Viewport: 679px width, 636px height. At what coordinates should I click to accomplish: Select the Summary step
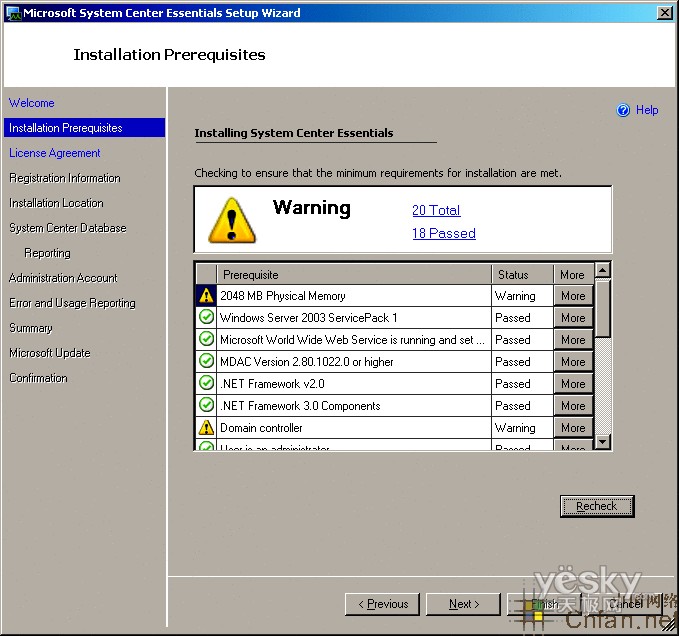[x=31, y=328]
